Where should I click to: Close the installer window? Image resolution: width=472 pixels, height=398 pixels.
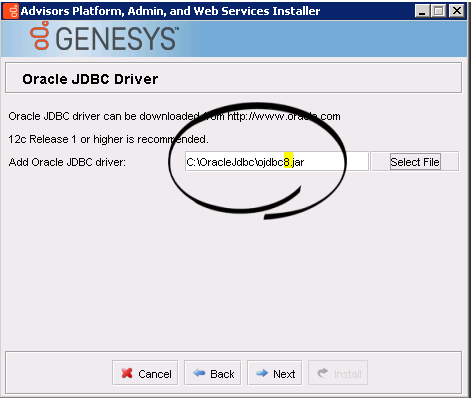[x=457, y=11]
